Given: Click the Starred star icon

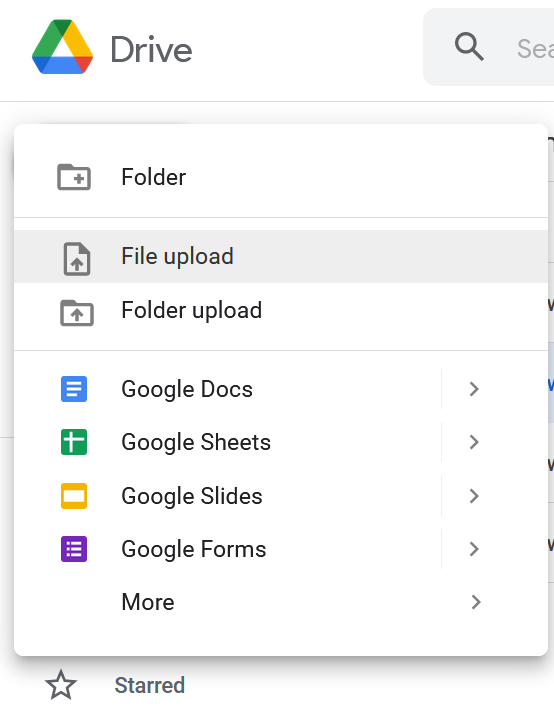Looking at the screenshot, I should 61,685.
